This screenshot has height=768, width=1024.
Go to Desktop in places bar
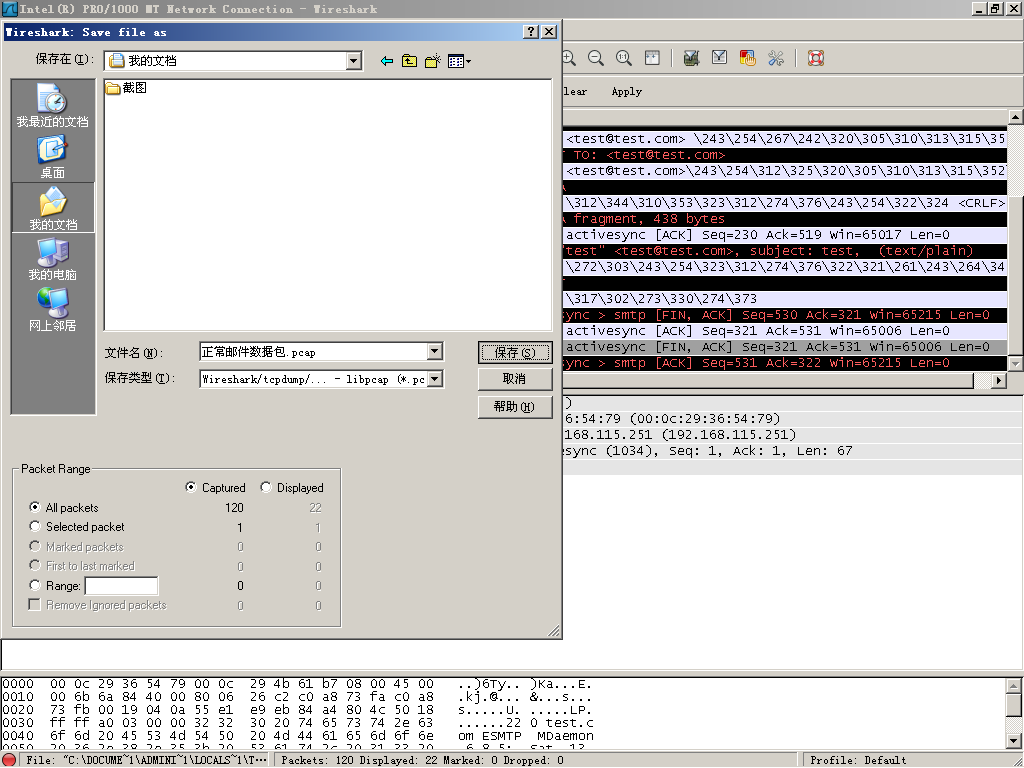[52, 157]
